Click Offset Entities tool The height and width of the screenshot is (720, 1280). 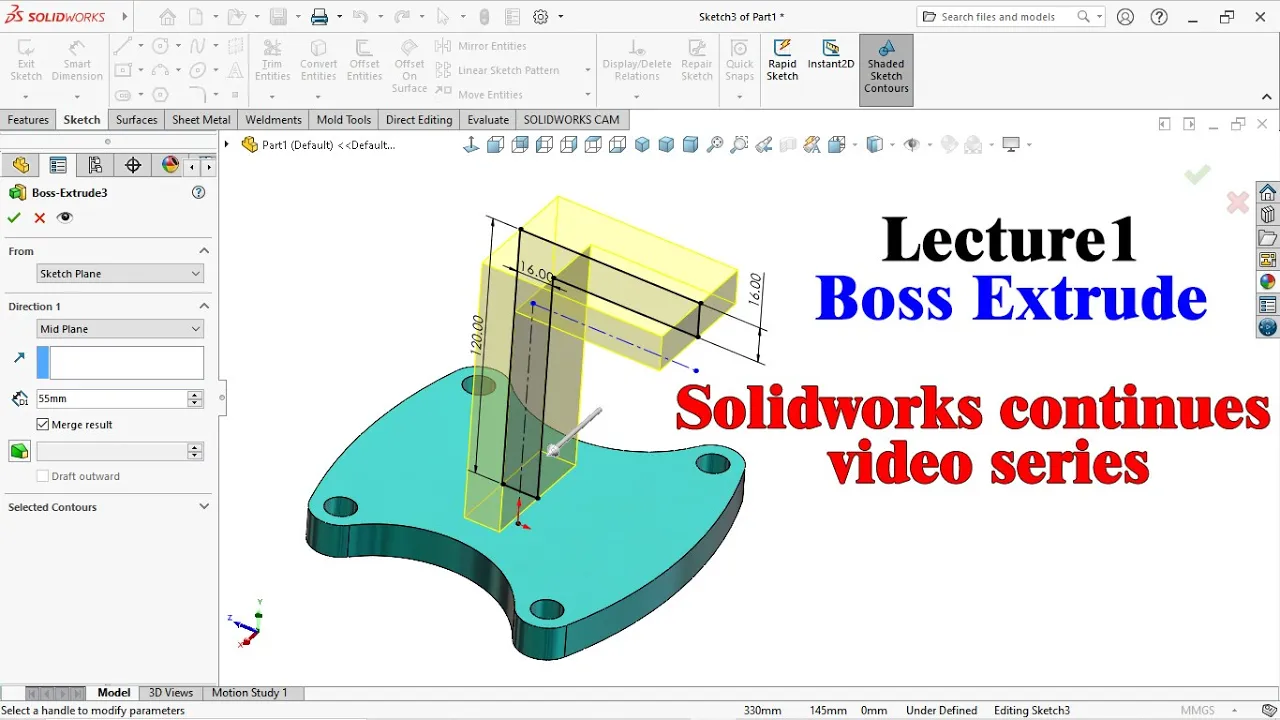pos(364,60)
